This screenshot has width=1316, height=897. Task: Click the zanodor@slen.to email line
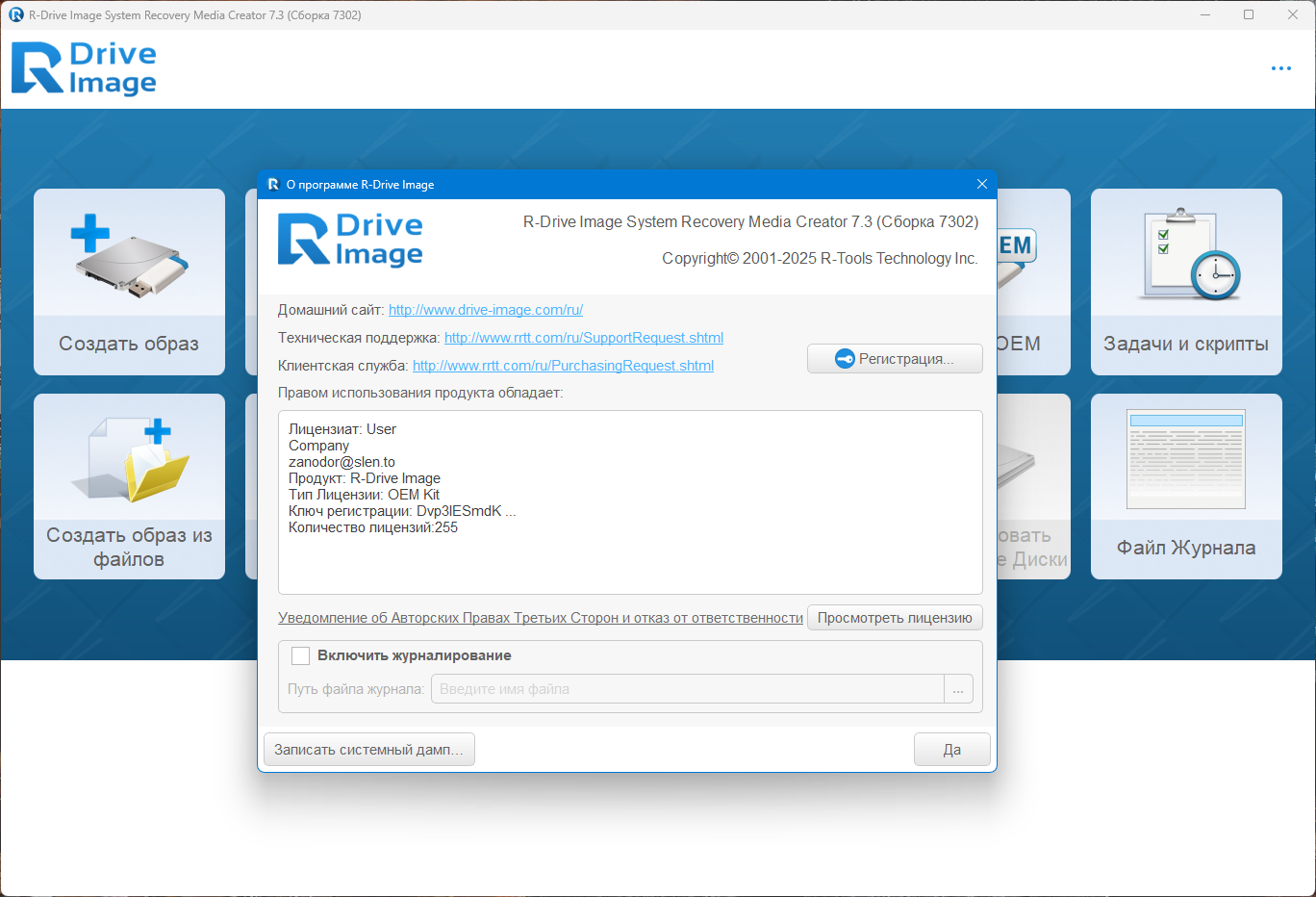[x=342, y=462]
